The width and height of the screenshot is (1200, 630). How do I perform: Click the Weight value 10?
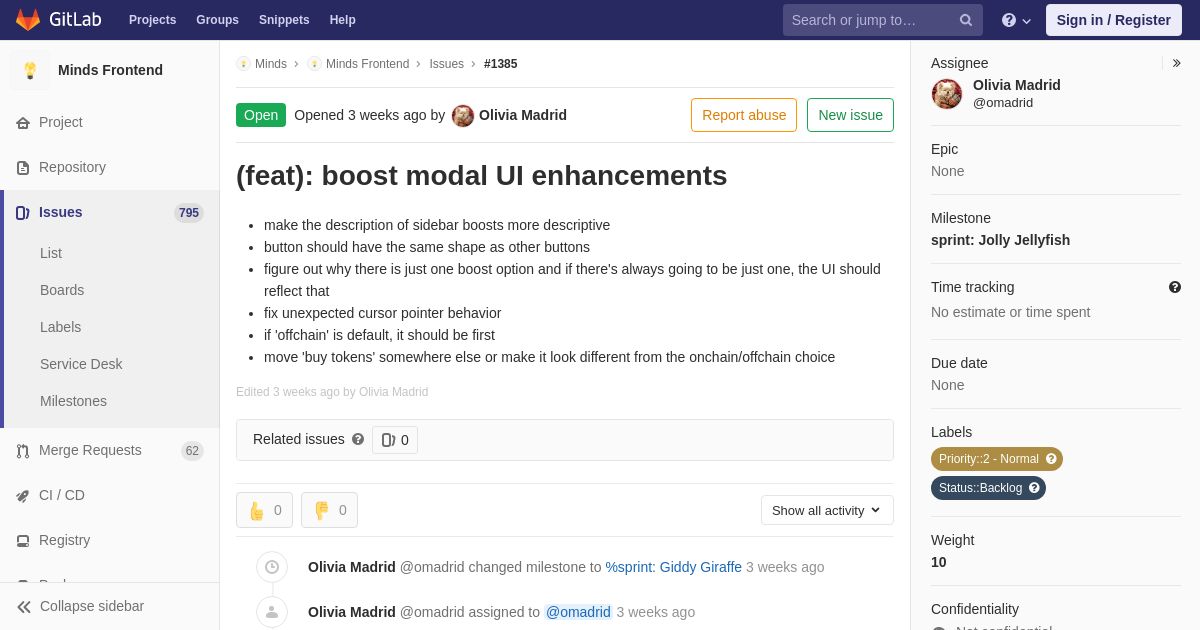tap(939, 562)
